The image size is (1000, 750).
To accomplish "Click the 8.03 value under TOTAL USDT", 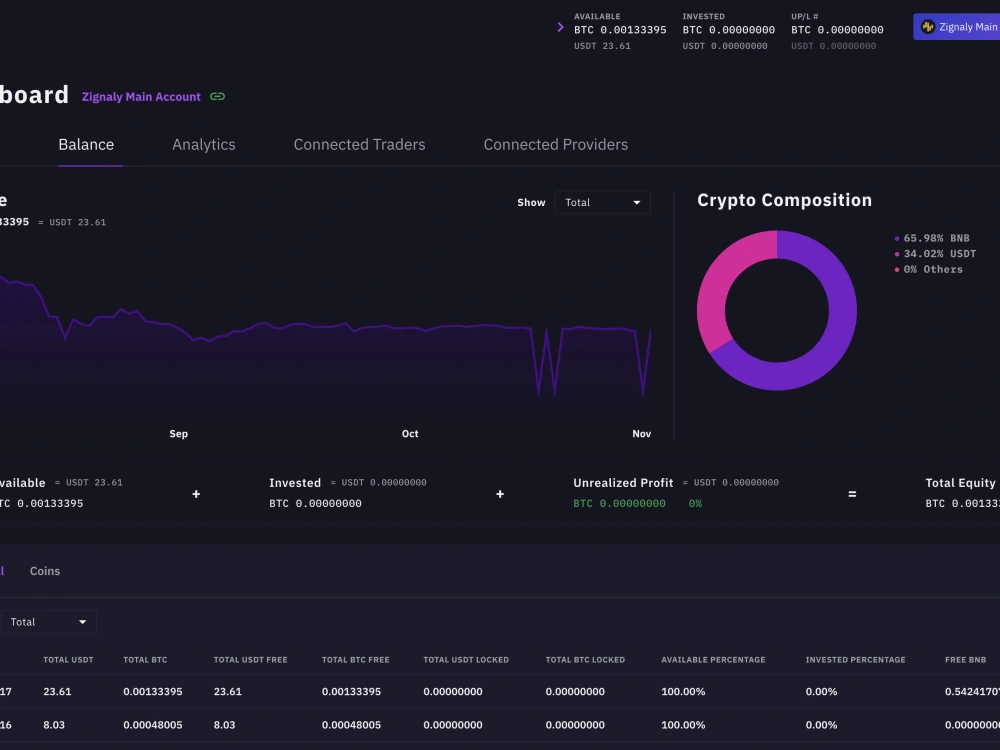I will point(54,724).
